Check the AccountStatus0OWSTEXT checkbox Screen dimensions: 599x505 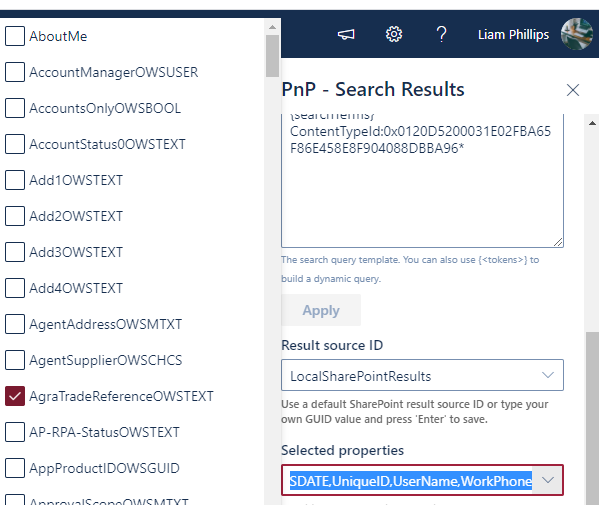point(15,144)
